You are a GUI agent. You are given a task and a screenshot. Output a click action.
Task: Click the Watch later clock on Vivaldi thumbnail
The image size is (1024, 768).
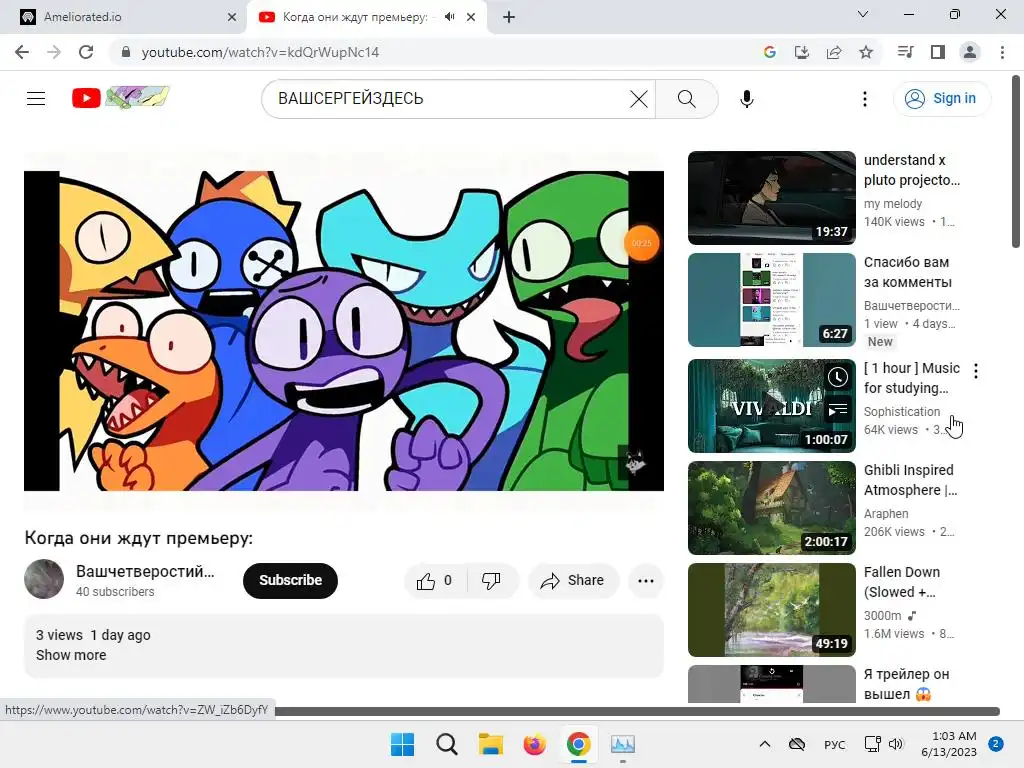(x=838, y=377)
